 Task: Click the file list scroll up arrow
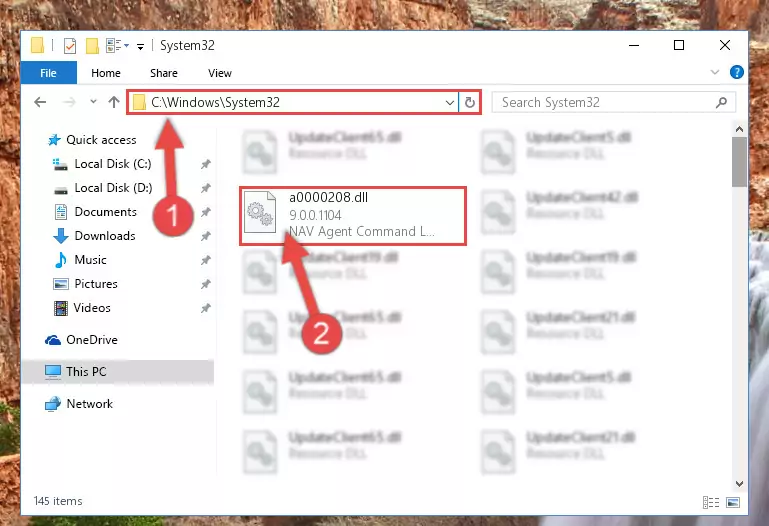pos(739,129)
